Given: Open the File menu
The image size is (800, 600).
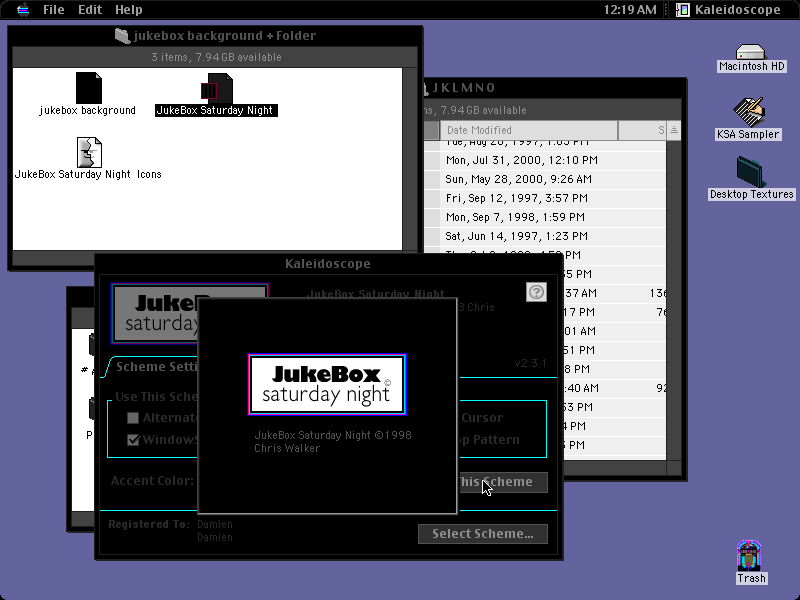Looking at the screenshot, I should [x=54, y=10].
